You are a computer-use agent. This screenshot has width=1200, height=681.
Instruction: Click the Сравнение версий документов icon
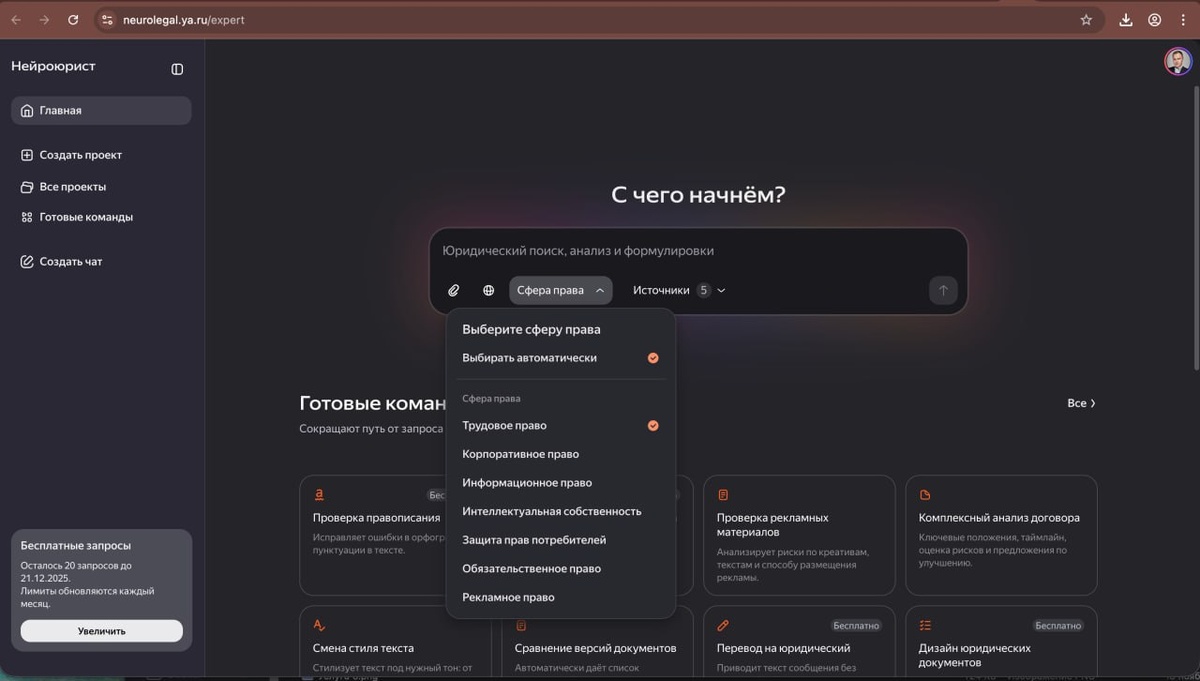(521, 625)
